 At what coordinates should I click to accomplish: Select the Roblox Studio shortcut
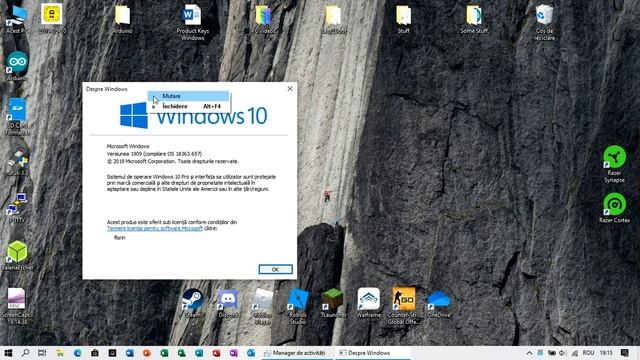pos(298,307)
